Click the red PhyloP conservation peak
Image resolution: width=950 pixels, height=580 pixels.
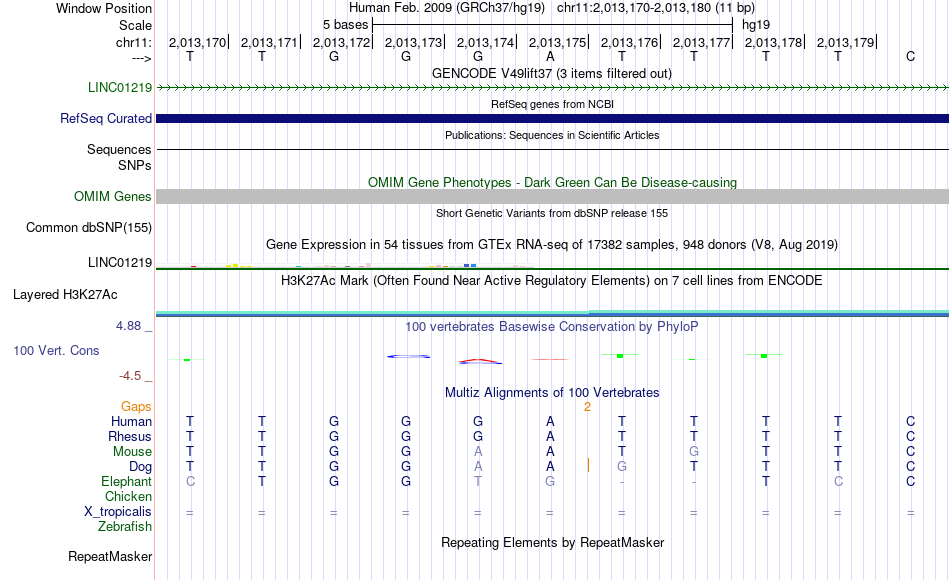(480, 361)
